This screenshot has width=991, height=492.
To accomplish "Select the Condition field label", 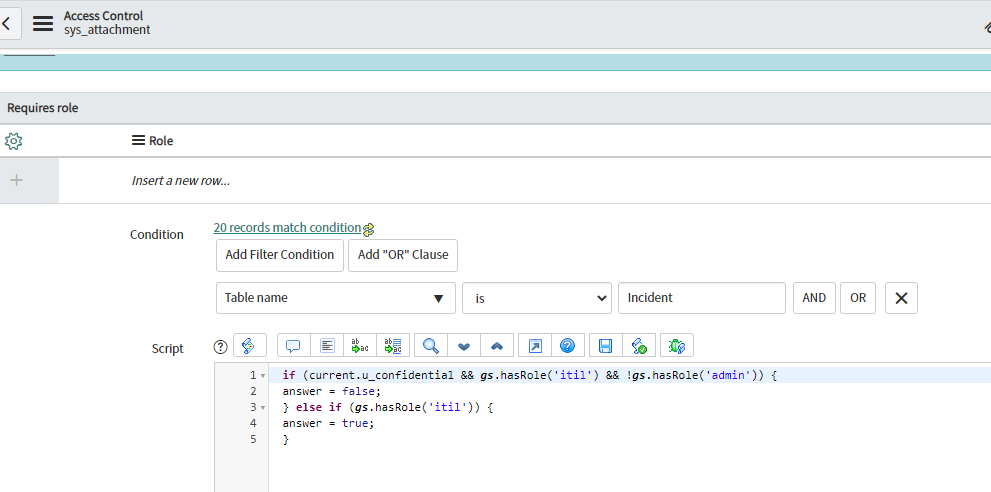I will tap(157, 235).
